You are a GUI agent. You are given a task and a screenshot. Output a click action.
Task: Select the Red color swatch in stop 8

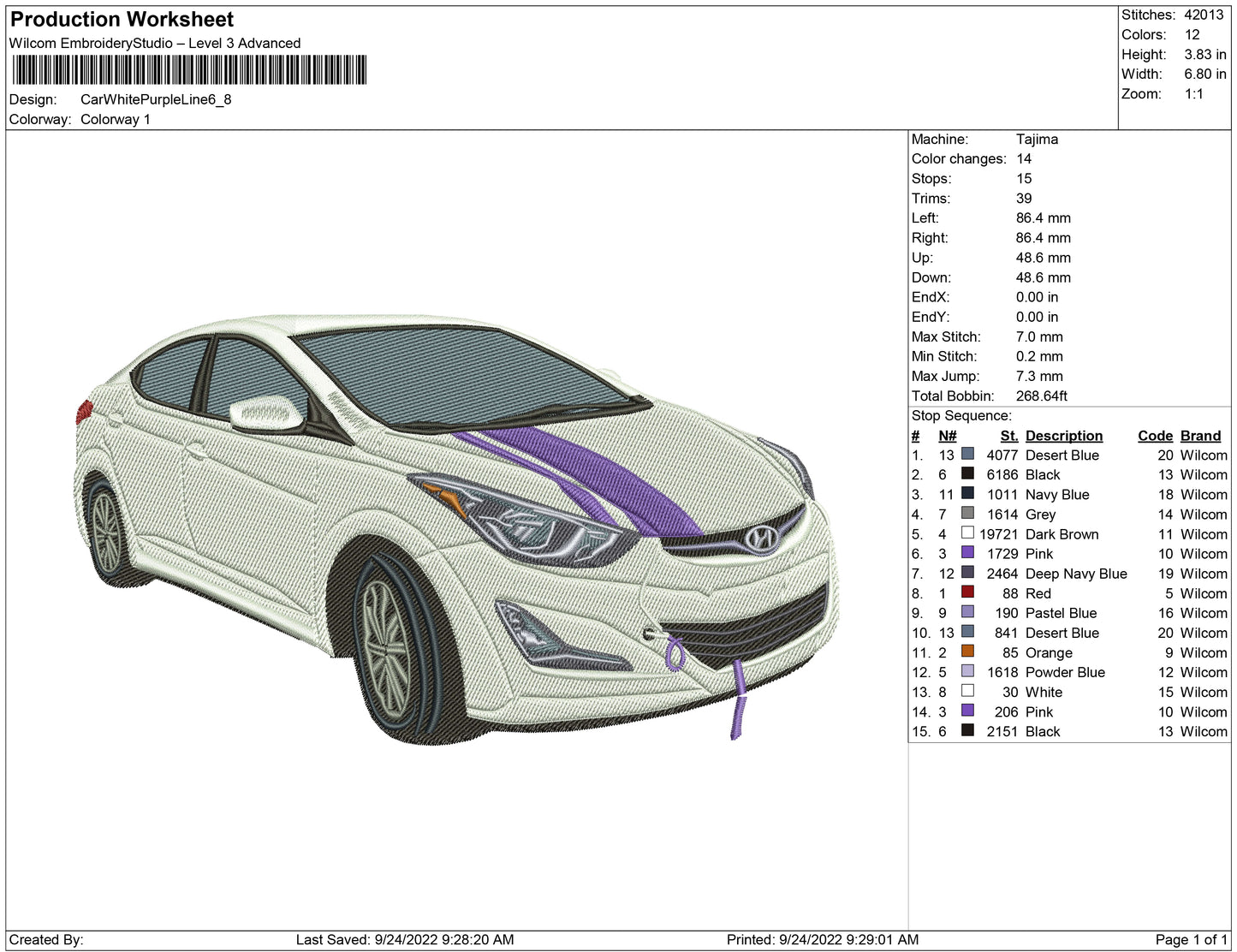coord(967,592)
